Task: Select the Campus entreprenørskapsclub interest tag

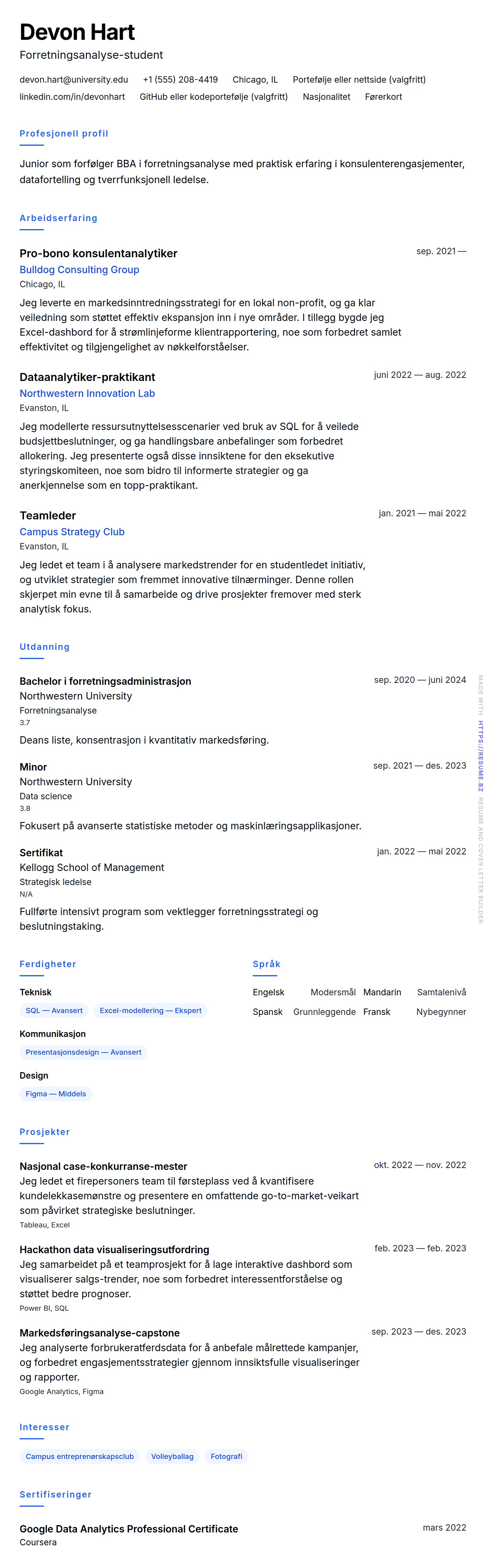Action: click(80, 1457)
